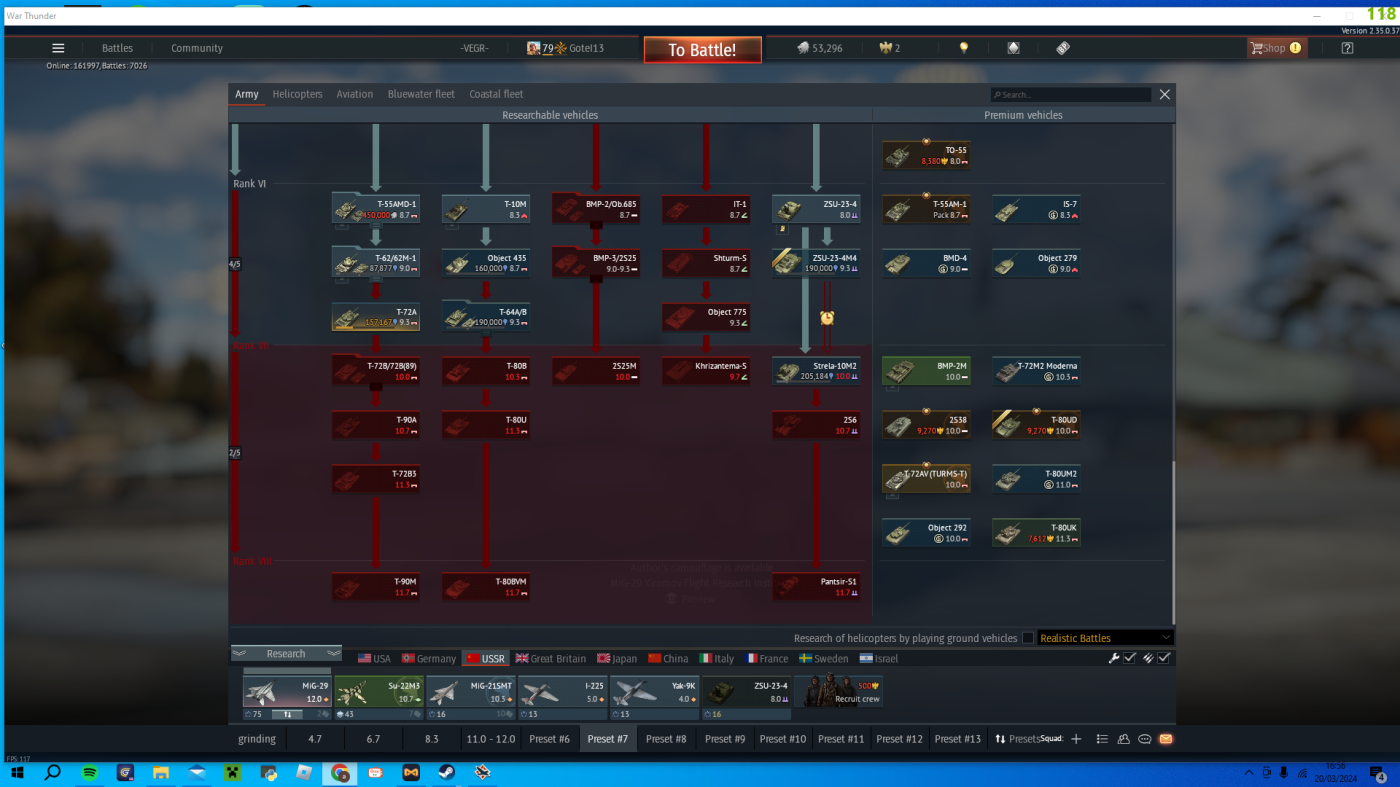This screenshot has height=787, width=1400.
Task: Switch to the Coastal fleet tab
Action: pyautogui.click(x=496, y=94)
